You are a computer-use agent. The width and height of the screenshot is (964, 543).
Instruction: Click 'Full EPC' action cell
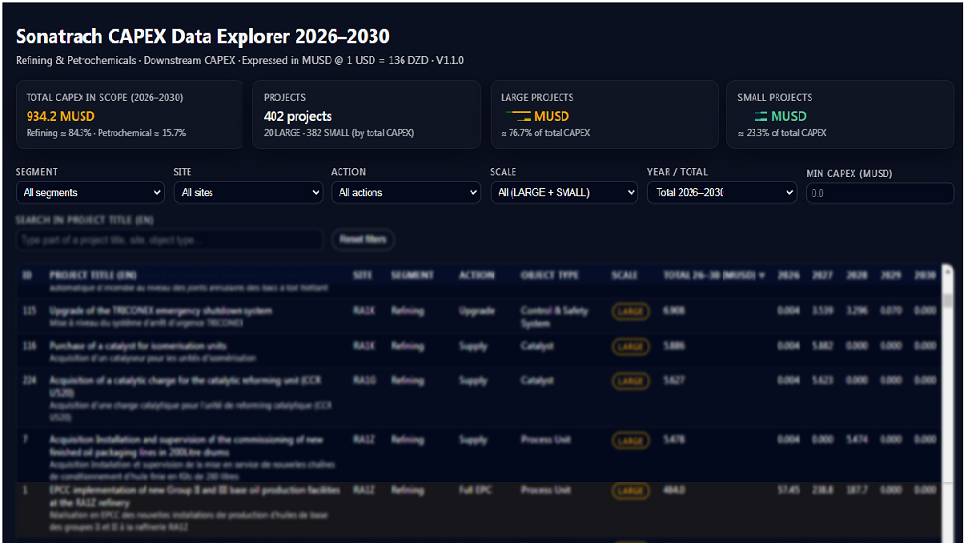coord(475,489)
